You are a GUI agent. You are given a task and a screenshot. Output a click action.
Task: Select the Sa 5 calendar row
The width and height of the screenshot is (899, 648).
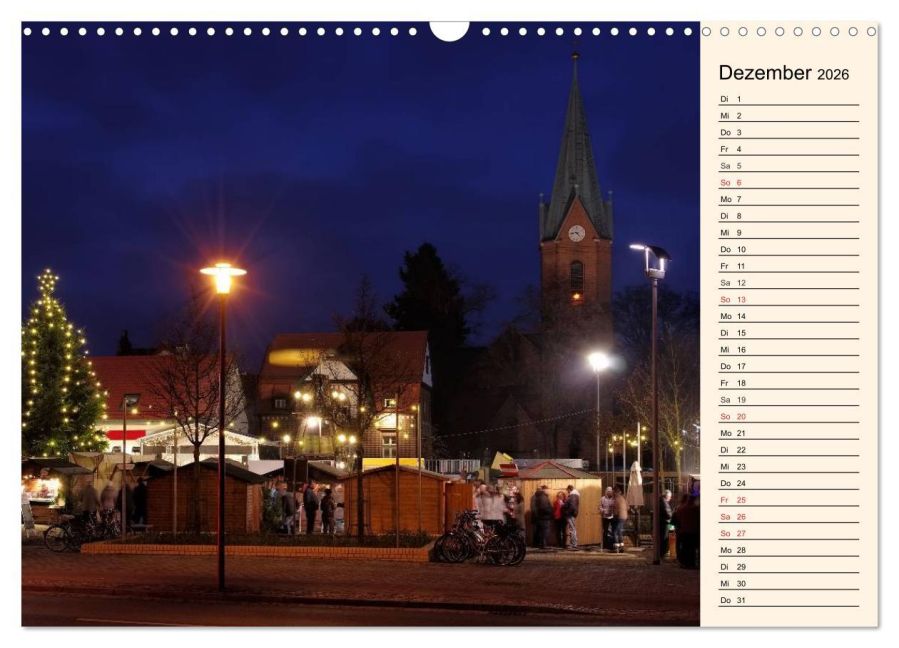tap(789, 166)
